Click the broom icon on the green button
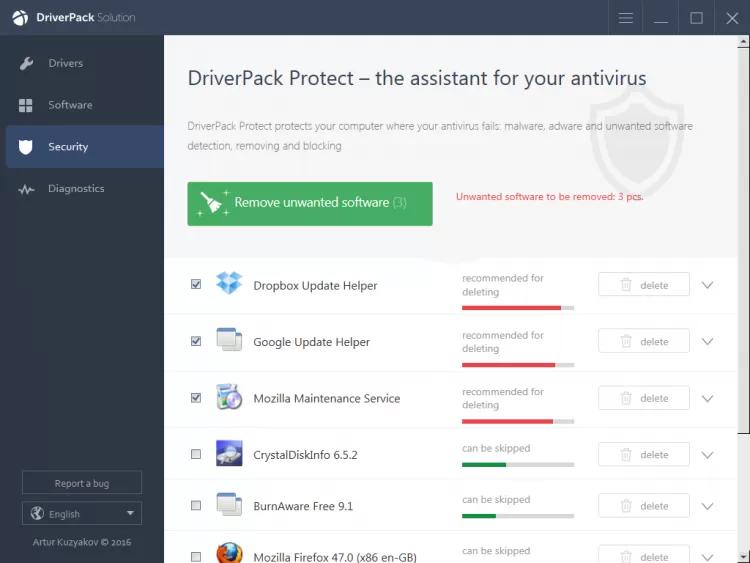Viewport: 750px width, 563px height. pos(211,203)
